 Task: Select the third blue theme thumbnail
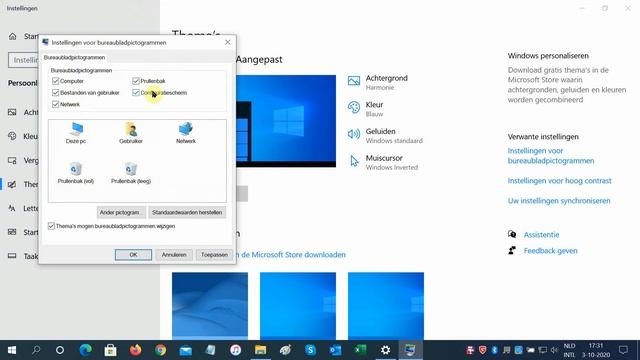pos(386,306)
